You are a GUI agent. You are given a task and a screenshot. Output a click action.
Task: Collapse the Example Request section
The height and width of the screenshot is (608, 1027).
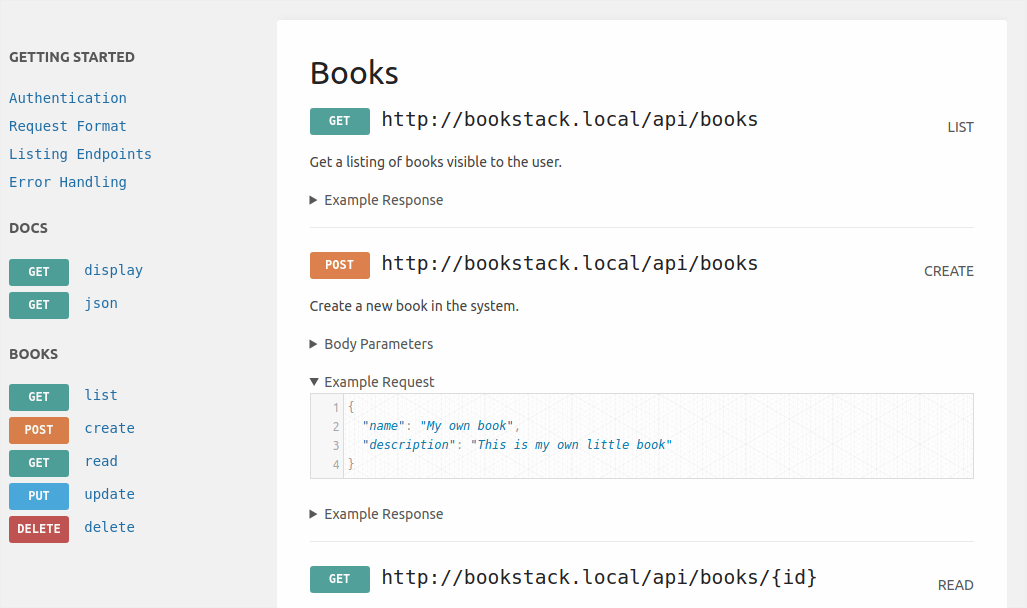(x=372, y=383)
